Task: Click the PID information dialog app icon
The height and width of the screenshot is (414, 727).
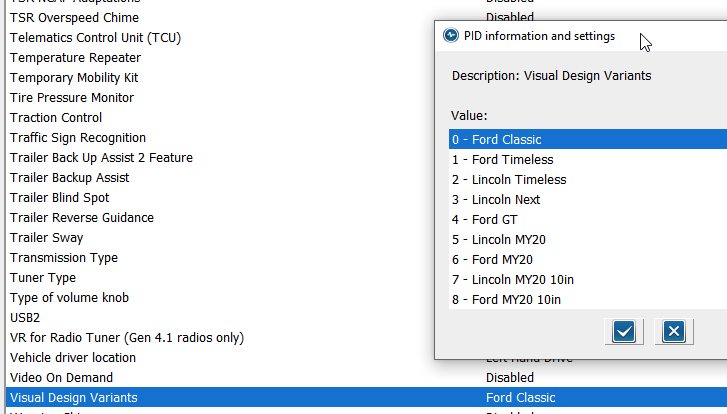Action: point(451,36)
